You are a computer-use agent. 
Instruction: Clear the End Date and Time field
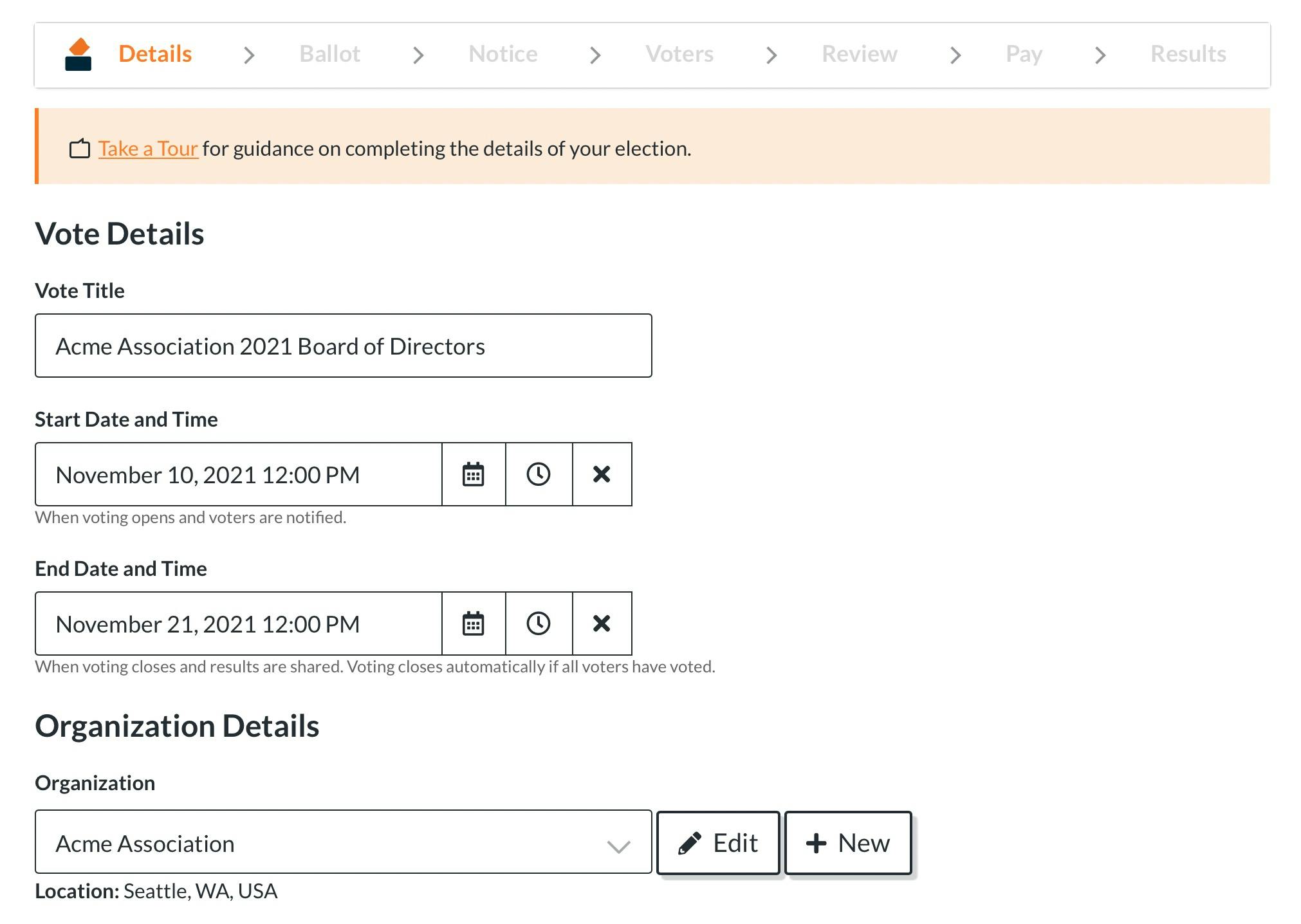(x=602, y=624)
